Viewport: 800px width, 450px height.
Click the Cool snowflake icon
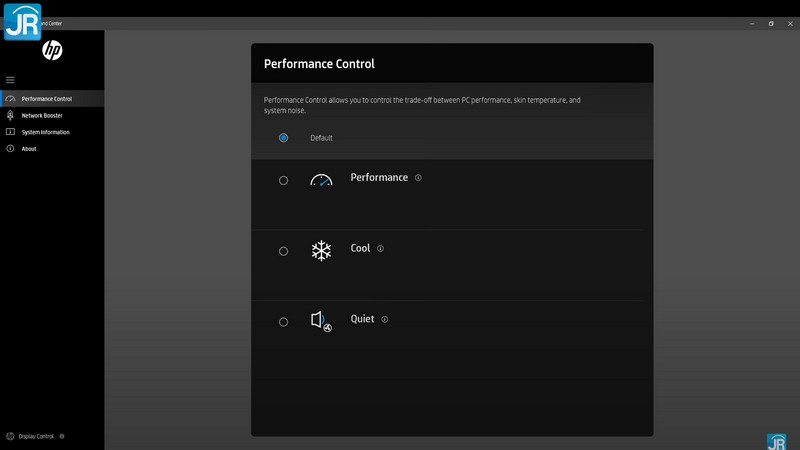[x=321, y=251]
